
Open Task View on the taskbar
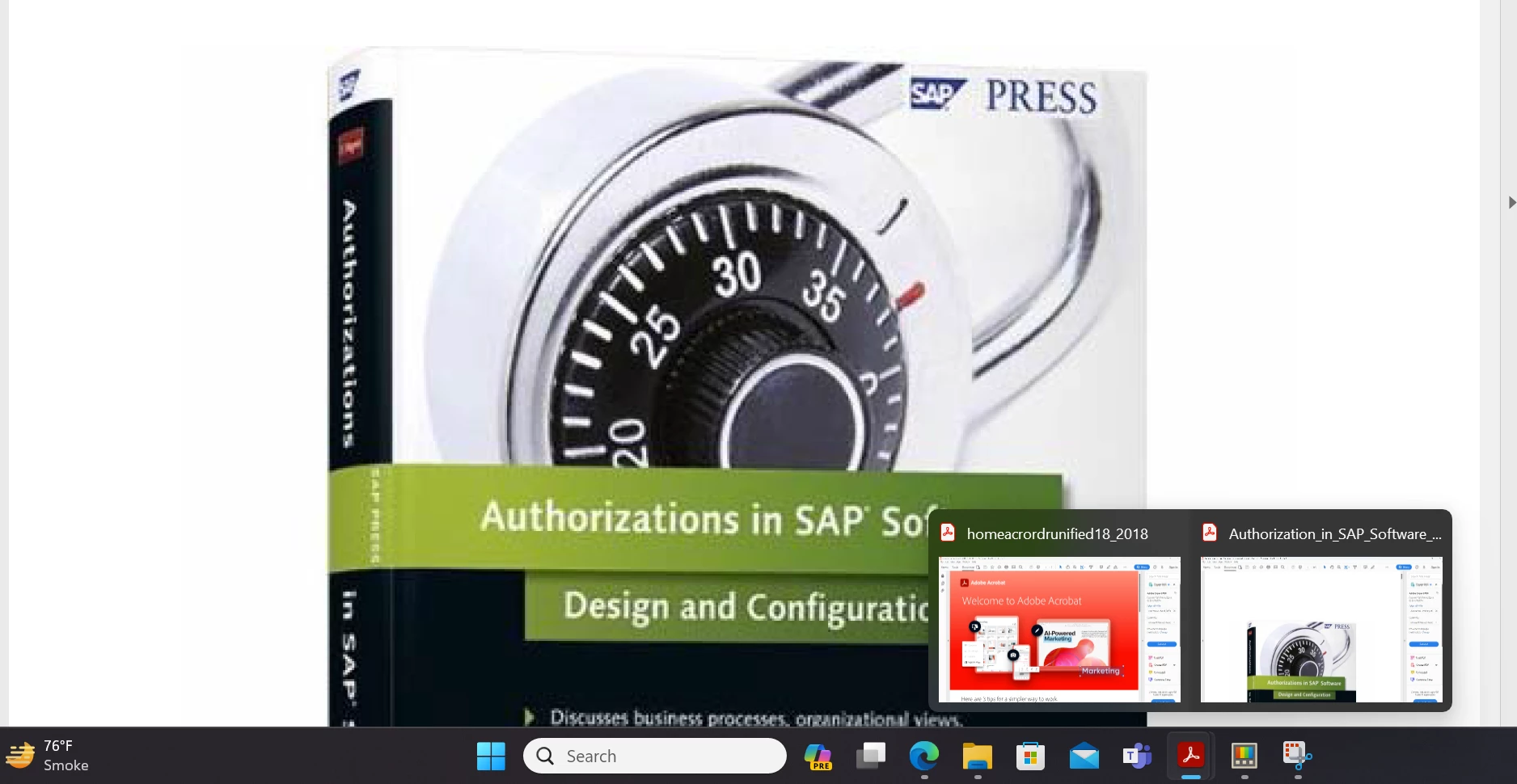871,757
